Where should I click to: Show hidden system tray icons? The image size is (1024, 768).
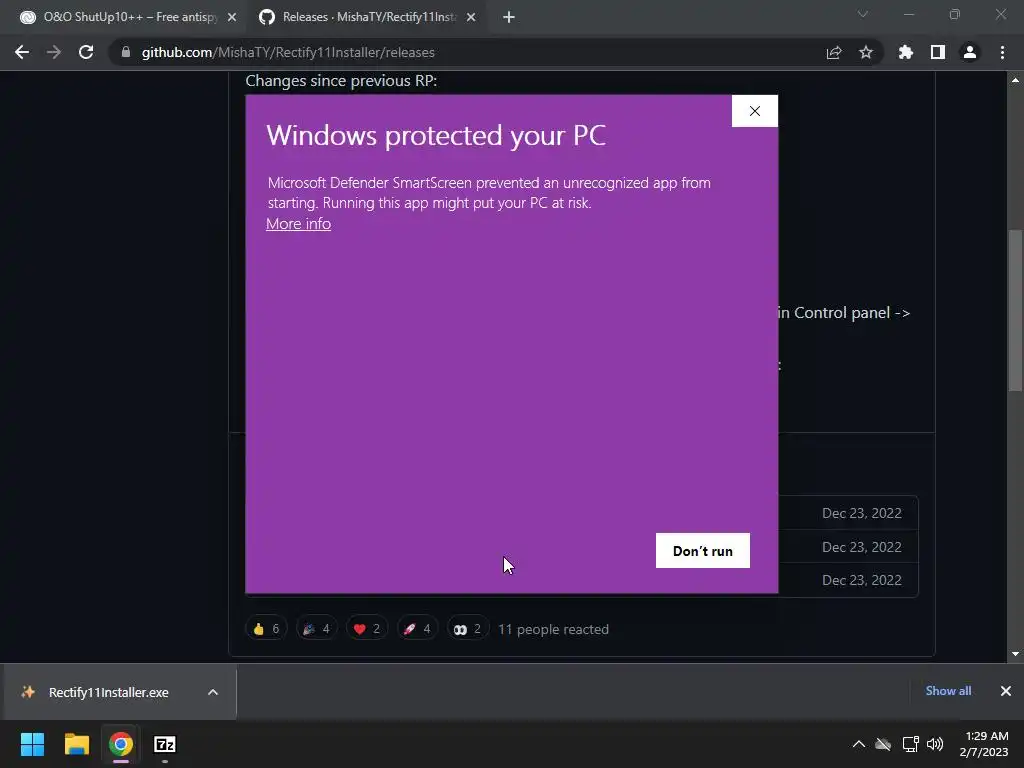pos(859,744)
